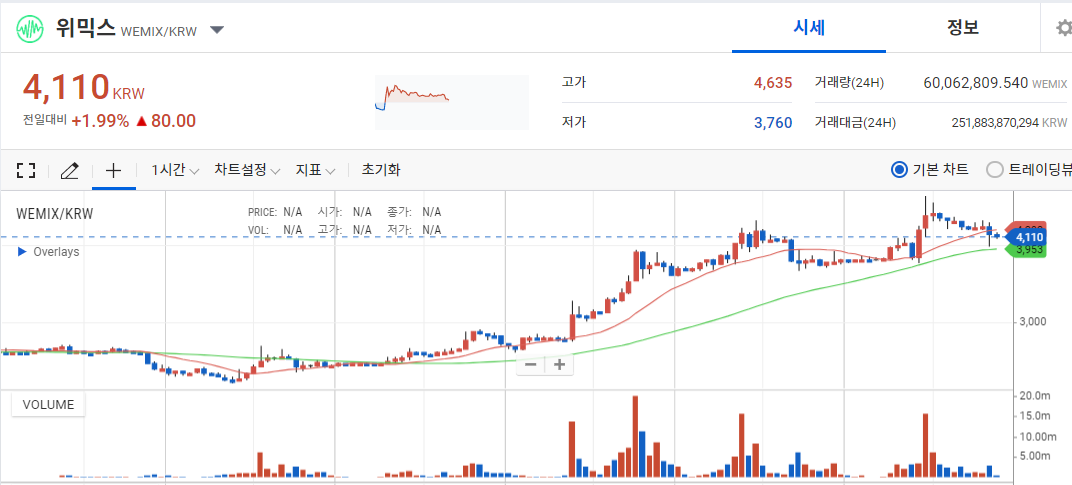Click the 251,883,870,294 KRW trade amount
Viewport: 1072px width, 485px height.
(1009, 123)
